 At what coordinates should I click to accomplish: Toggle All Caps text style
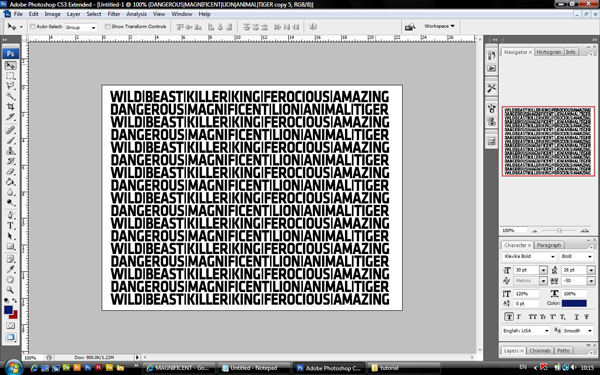[x=532, y=317]
